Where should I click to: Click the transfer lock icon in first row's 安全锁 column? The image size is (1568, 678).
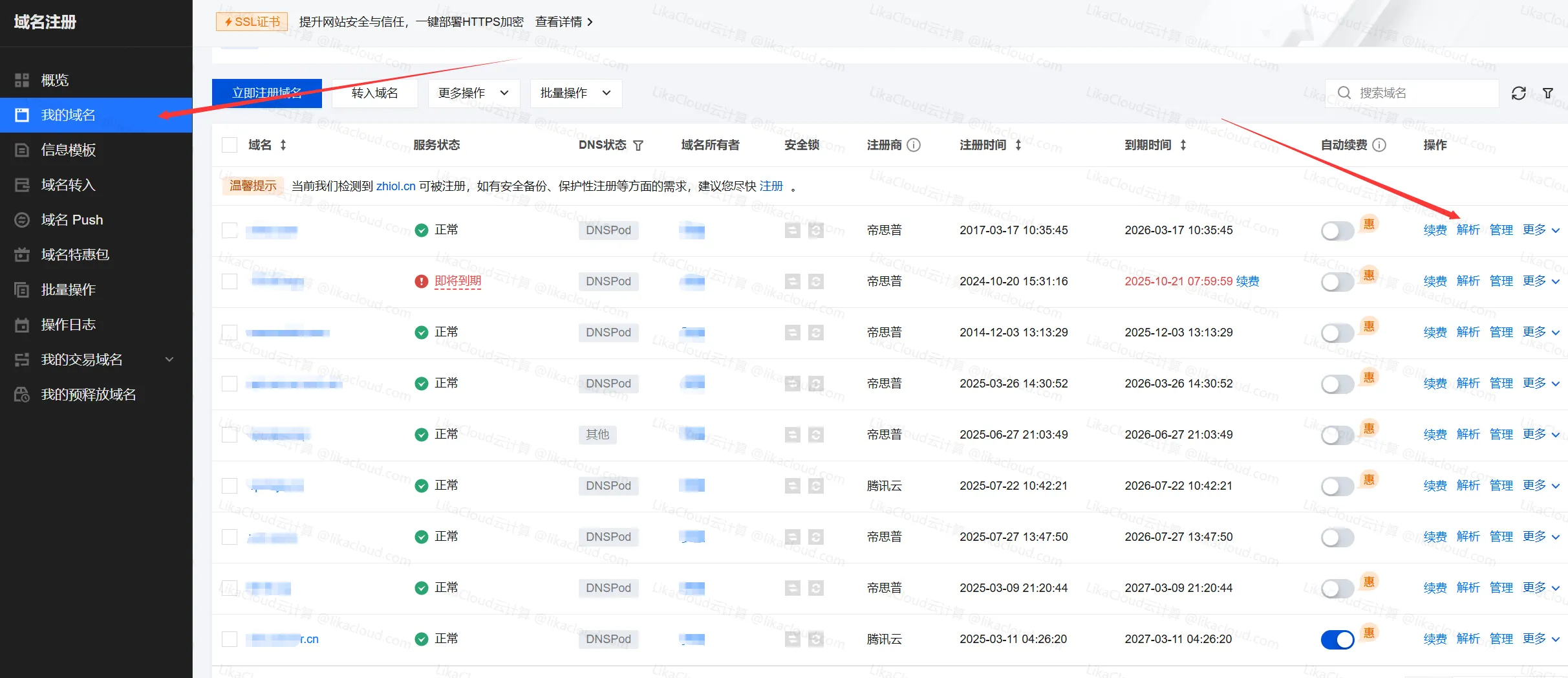click(x=793, y=230)
